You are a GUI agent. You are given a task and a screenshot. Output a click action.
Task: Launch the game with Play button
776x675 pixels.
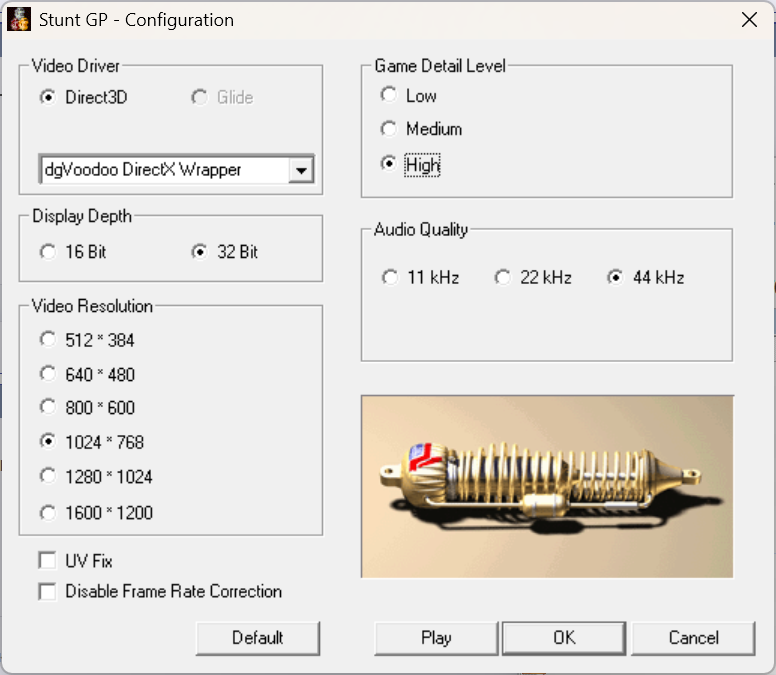436,638
